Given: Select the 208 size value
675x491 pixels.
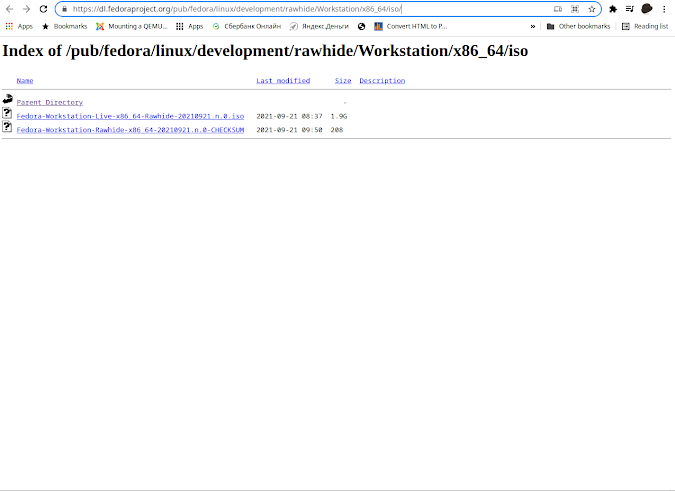Looking at the screenshot, I should [x=337, y=130].
